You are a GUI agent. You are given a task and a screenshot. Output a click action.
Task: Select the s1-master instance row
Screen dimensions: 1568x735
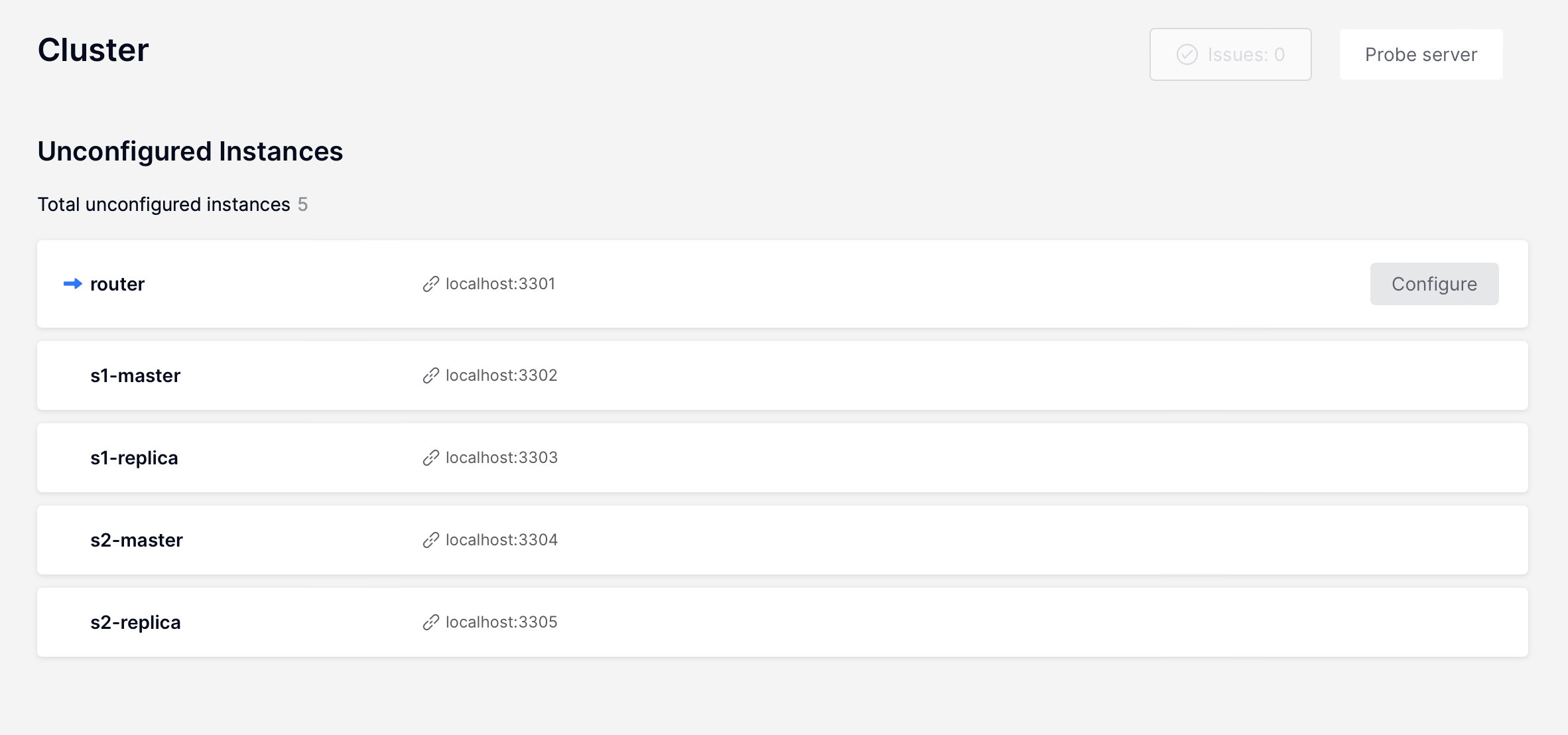coord(783,375)
